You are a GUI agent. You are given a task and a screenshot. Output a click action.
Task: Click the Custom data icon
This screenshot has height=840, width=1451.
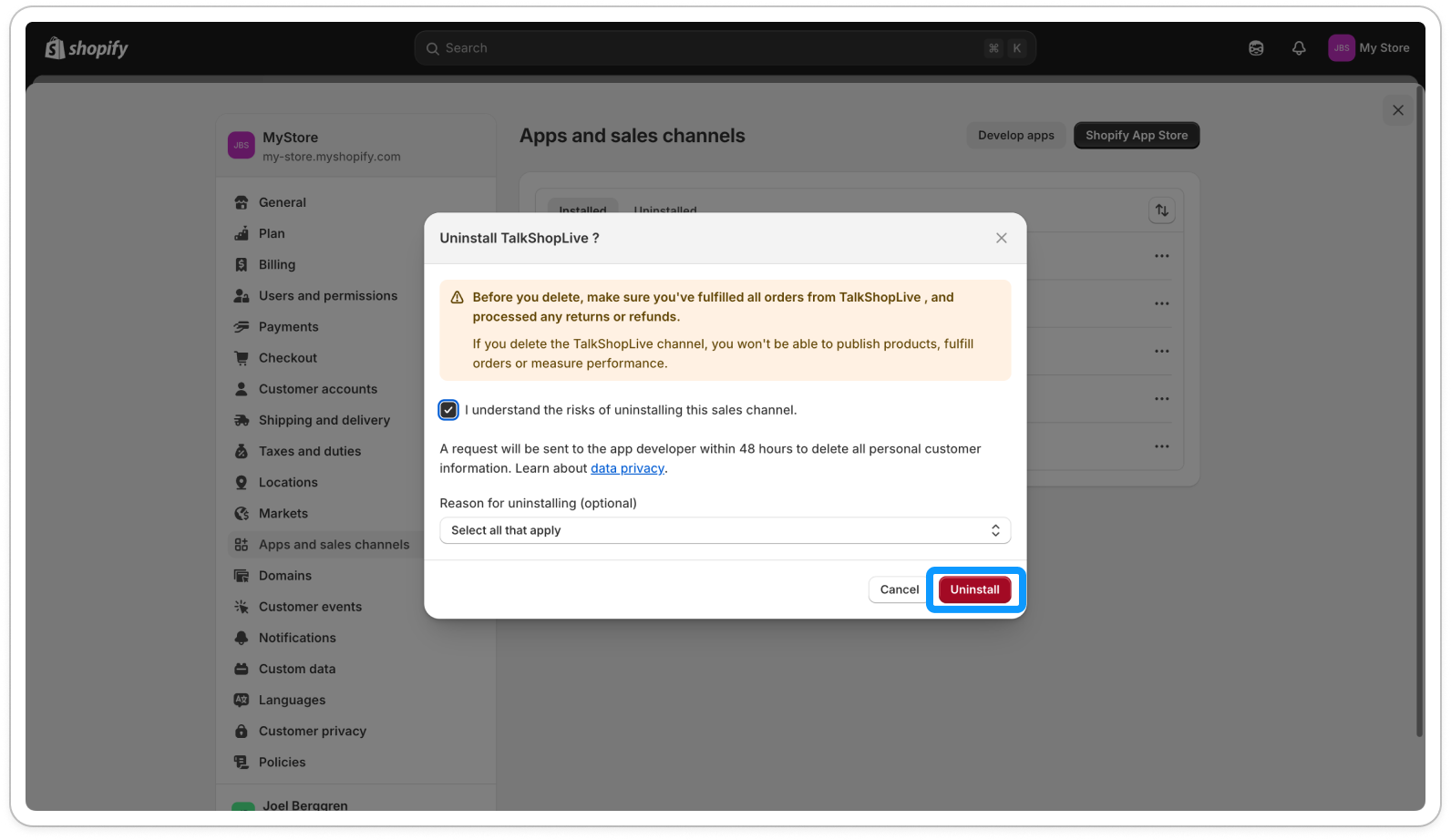(242, 669)
